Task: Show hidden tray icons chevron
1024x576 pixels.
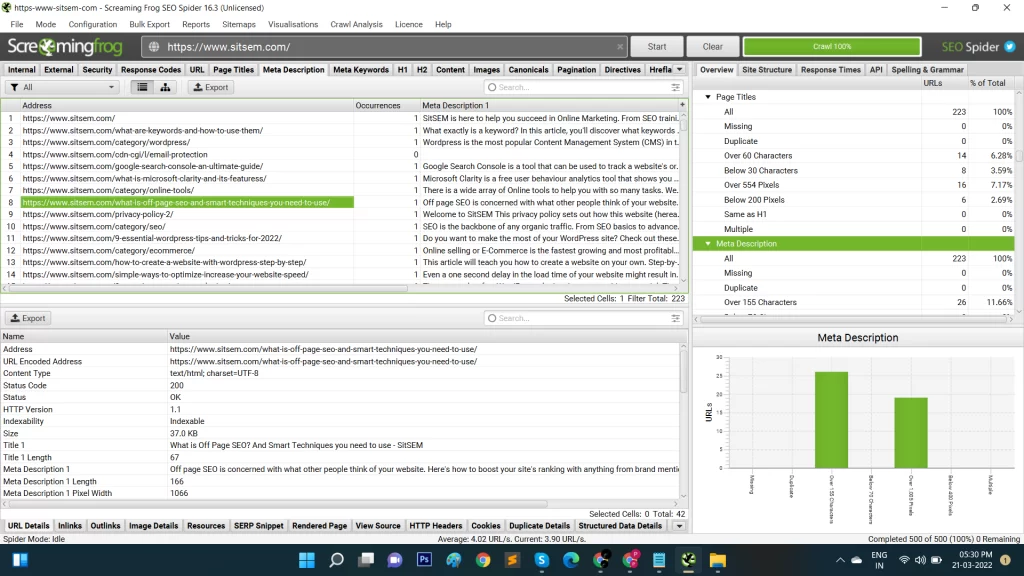Action: [840, 560]
